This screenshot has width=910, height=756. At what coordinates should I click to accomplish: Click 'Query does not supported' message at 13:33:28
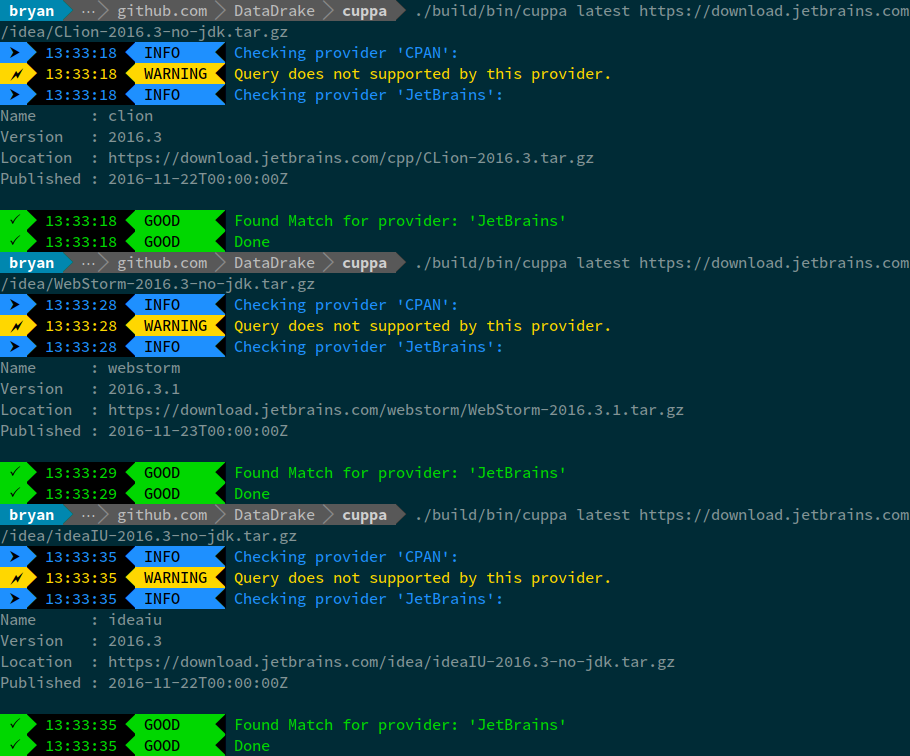pos(422,325)
